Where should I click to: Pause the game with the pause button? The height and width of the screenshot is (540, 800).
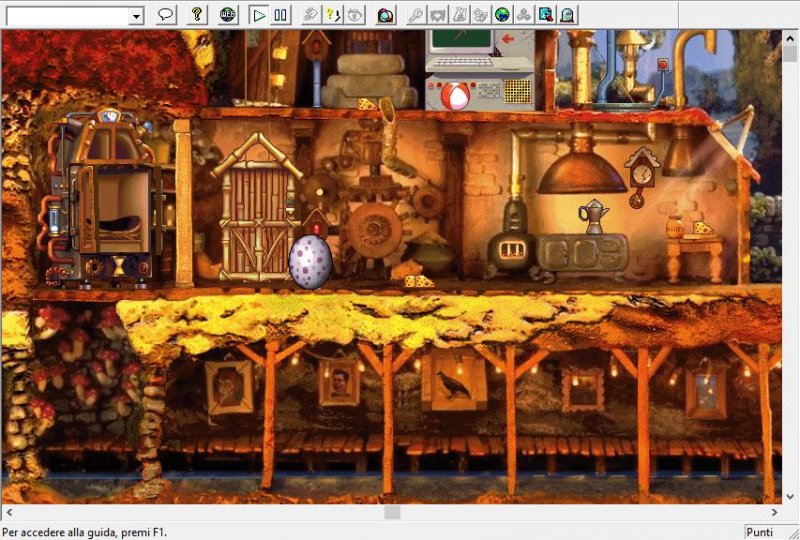[x=280, y=15]
